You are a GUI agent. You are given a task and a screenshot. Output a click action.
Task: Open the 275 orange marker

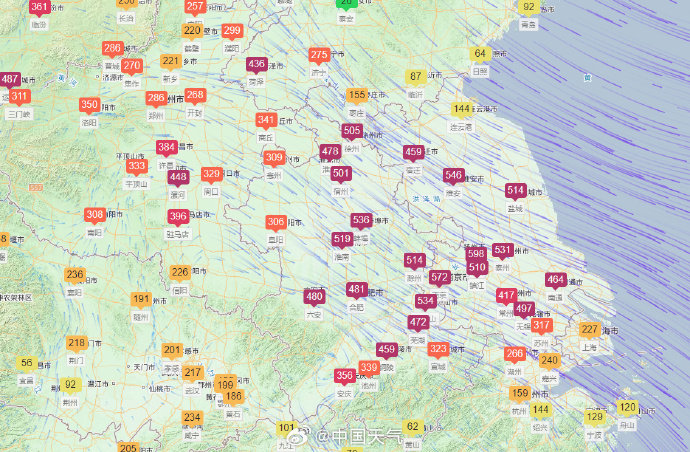tap(319, 55)
